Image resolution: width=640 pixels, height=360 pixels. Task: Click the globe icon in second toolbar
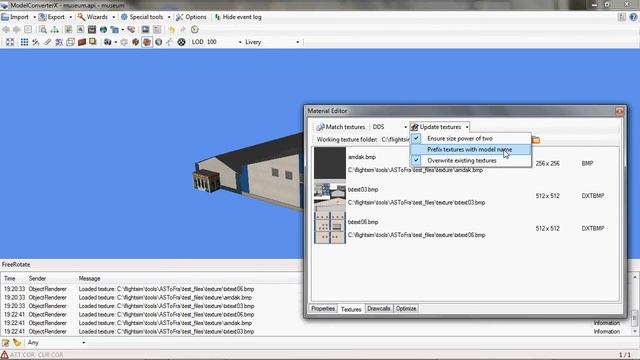[x=103, y=29]
